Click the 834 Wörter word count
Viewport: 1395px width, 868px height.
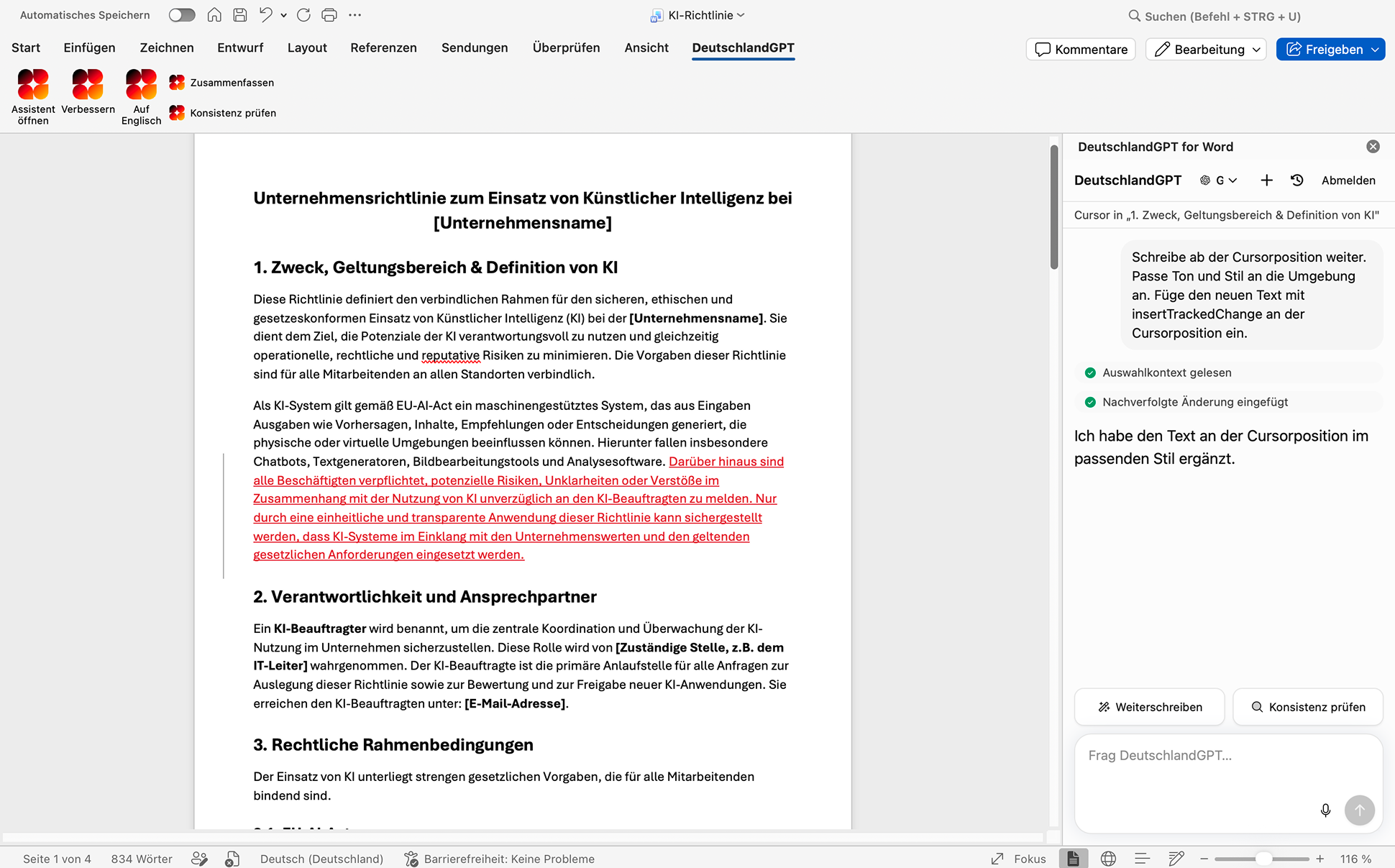(x=142, y=859)
